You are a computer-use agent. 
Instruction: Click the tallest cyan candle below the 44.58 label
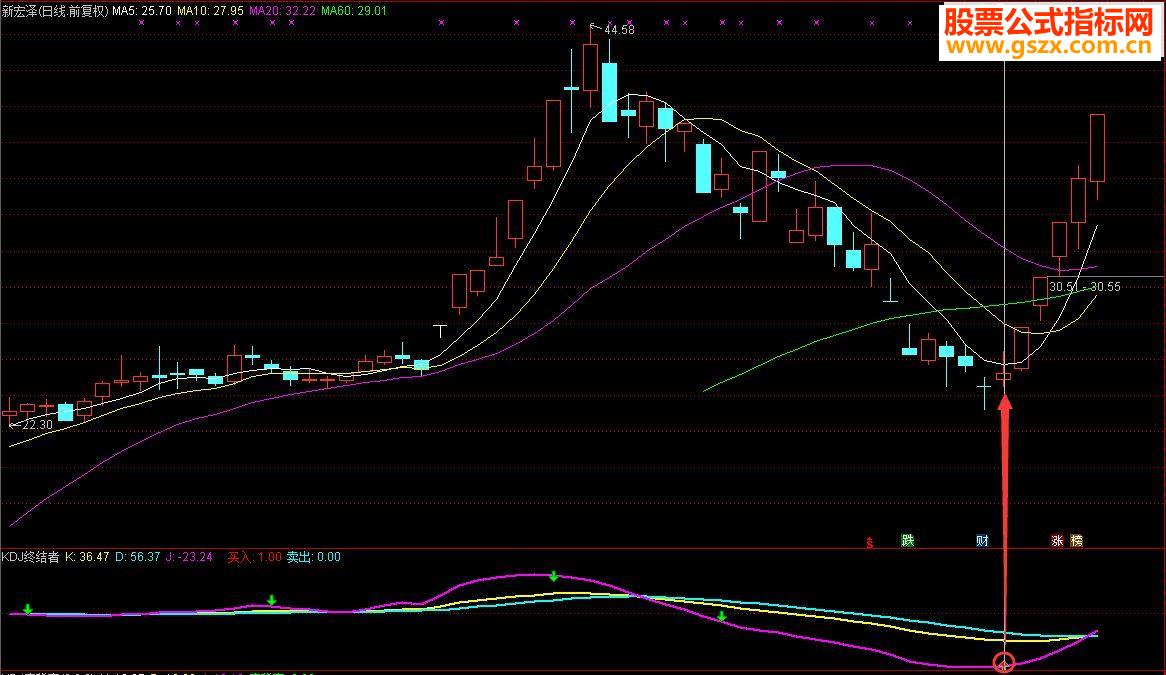609,92
